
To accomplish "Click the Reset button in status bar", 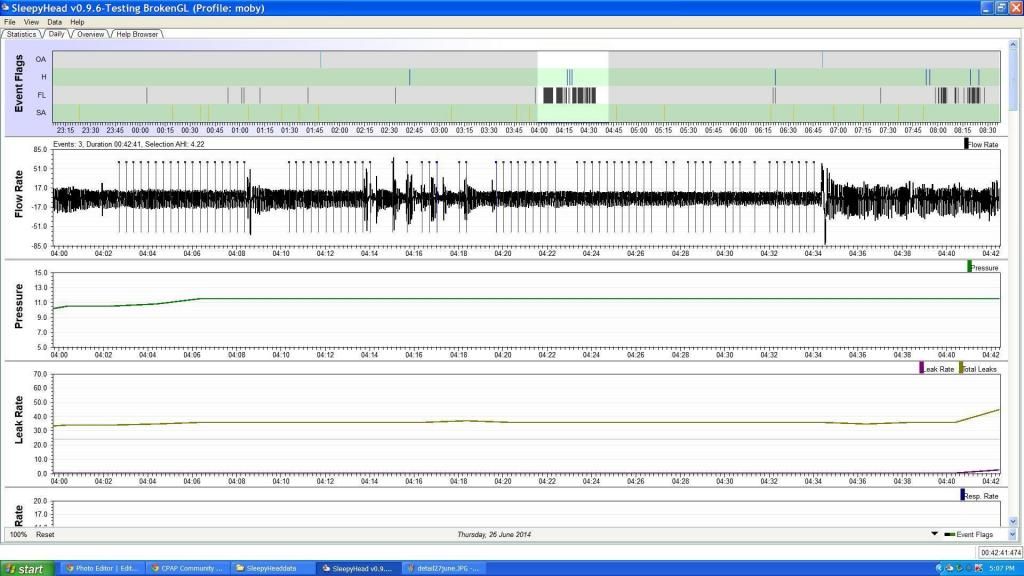I will (x=45, y=534).
